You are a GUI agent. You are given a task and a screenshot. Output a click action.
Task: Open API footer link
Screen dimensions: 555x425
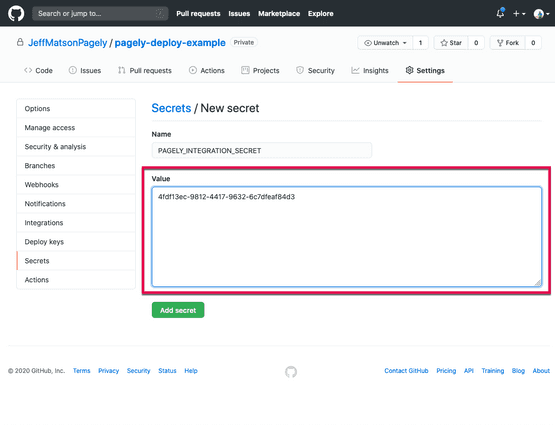469,371
